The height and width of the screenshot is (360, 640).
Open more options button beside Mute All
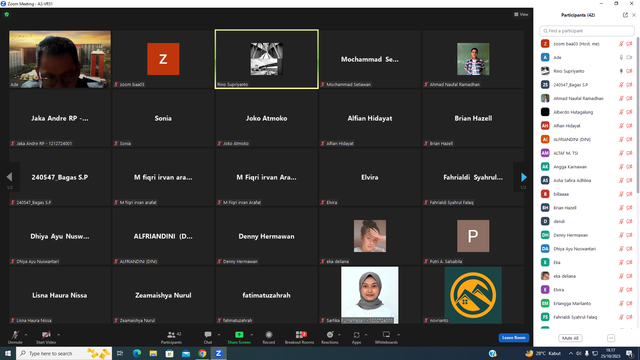pyautogui.click(x=611, y=338)
